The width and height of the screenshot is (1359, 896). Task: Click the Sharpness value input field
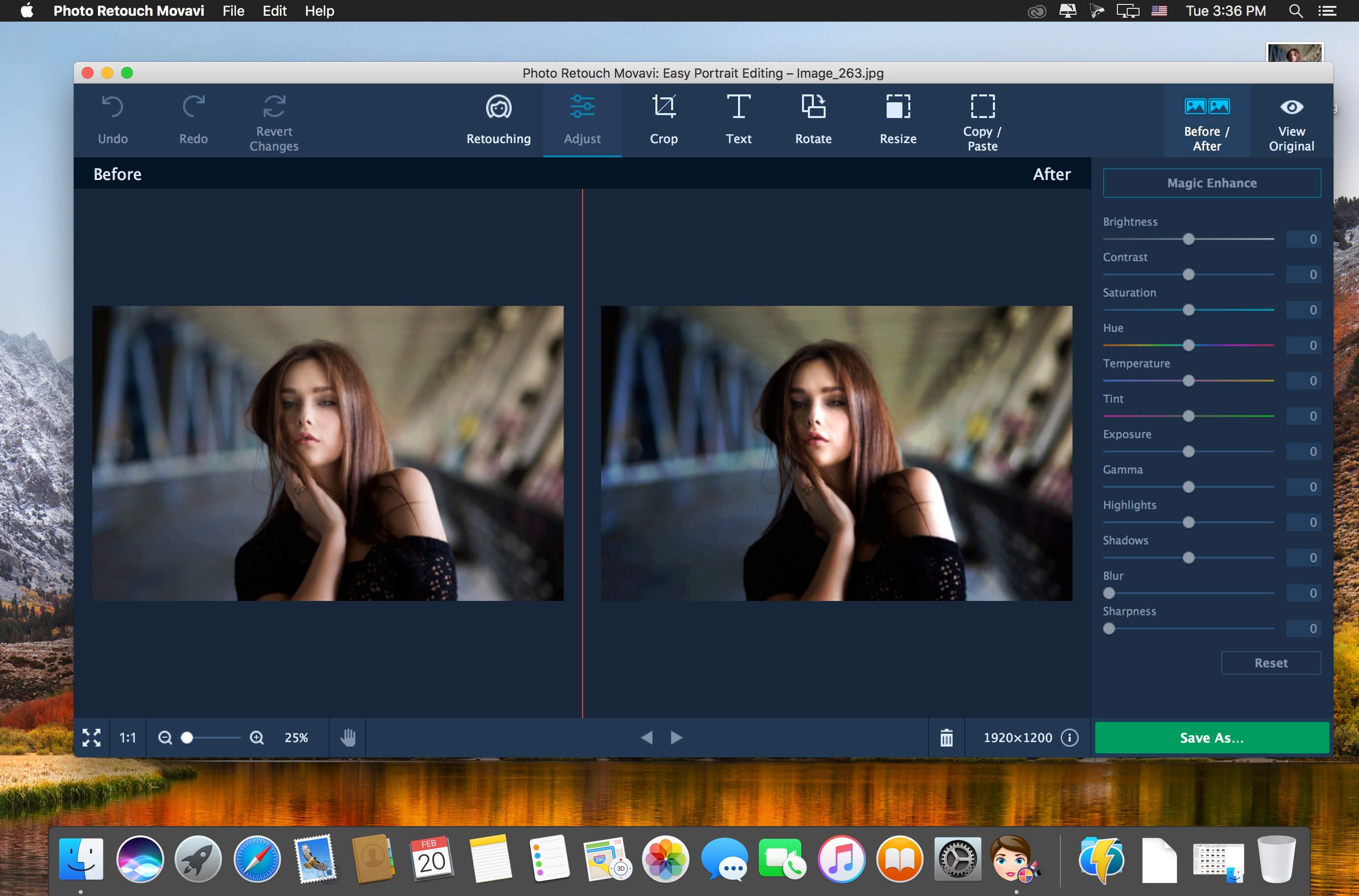[1303, 628]
